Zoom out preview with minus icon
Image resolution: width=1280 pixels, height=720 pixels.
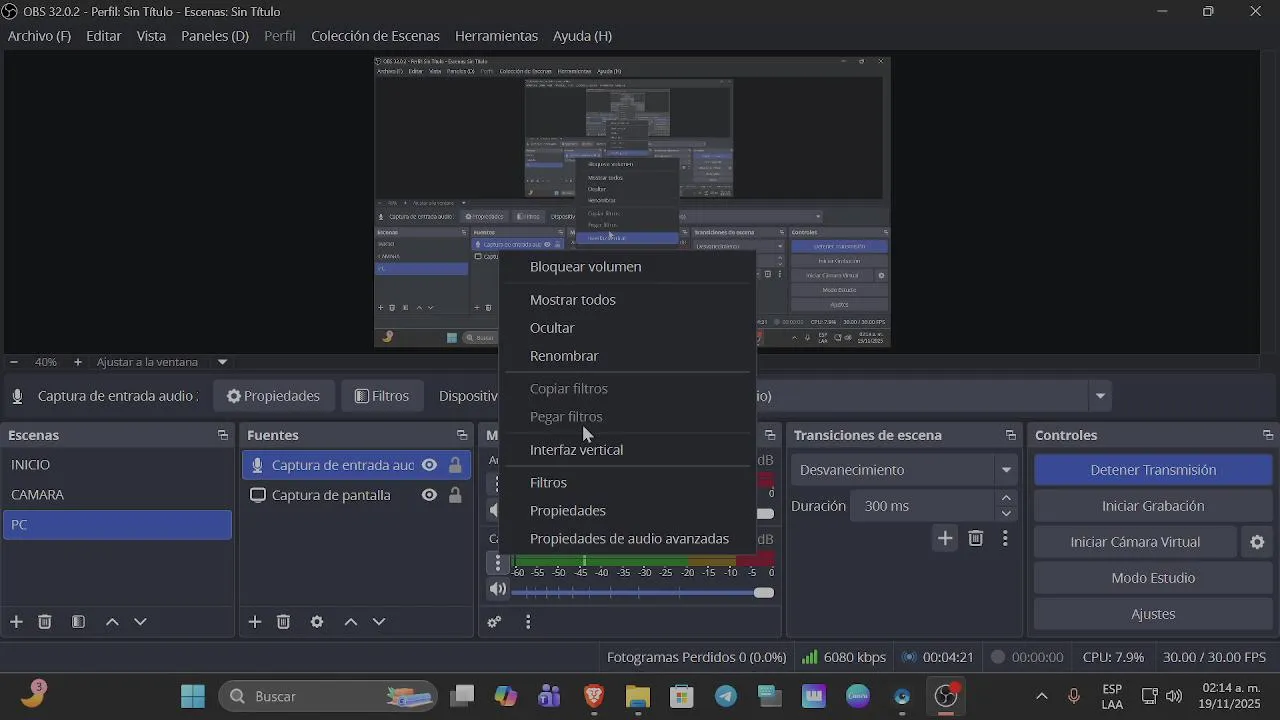pos(14,362)
